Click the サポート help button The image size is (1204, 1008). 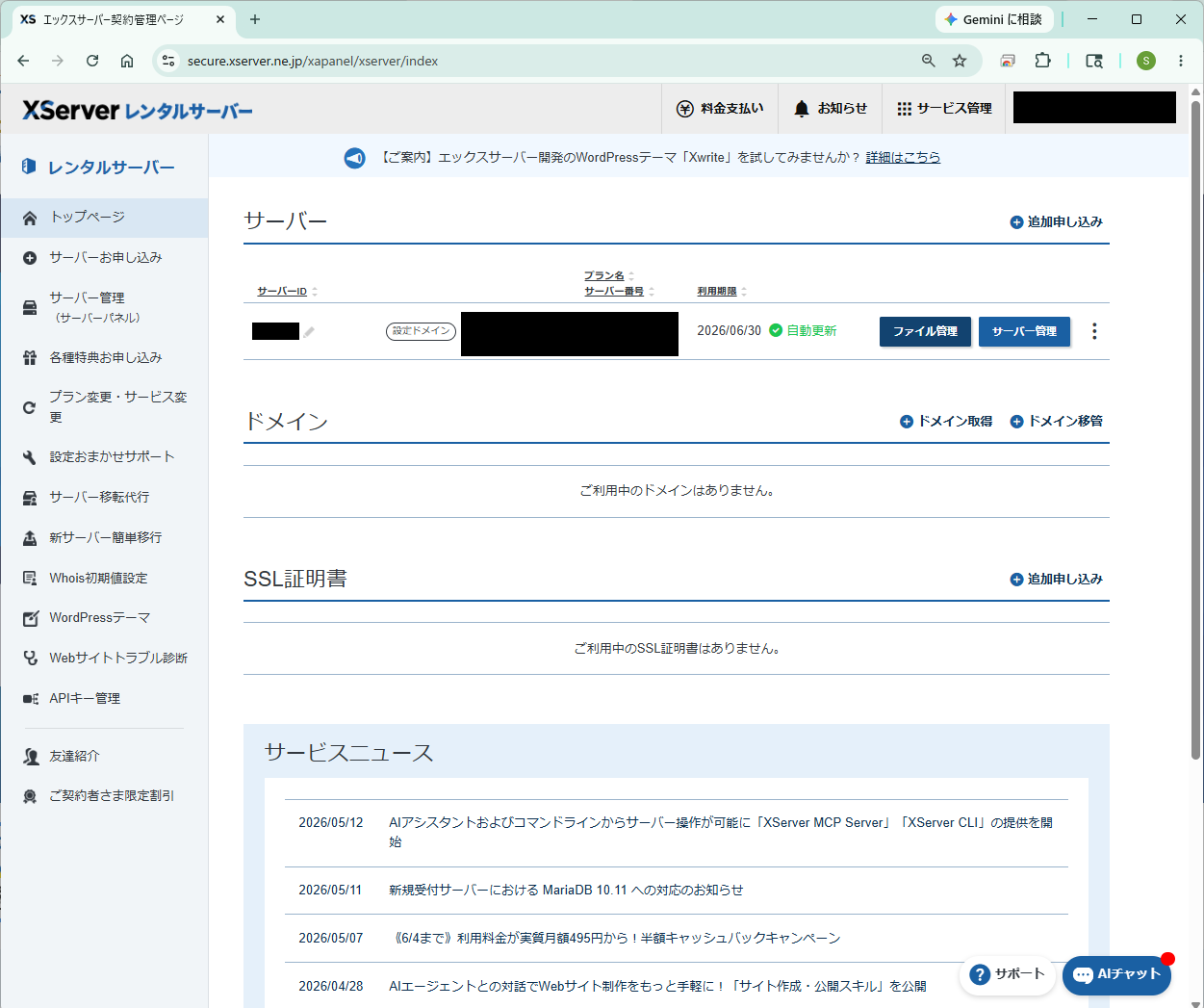1007,974
